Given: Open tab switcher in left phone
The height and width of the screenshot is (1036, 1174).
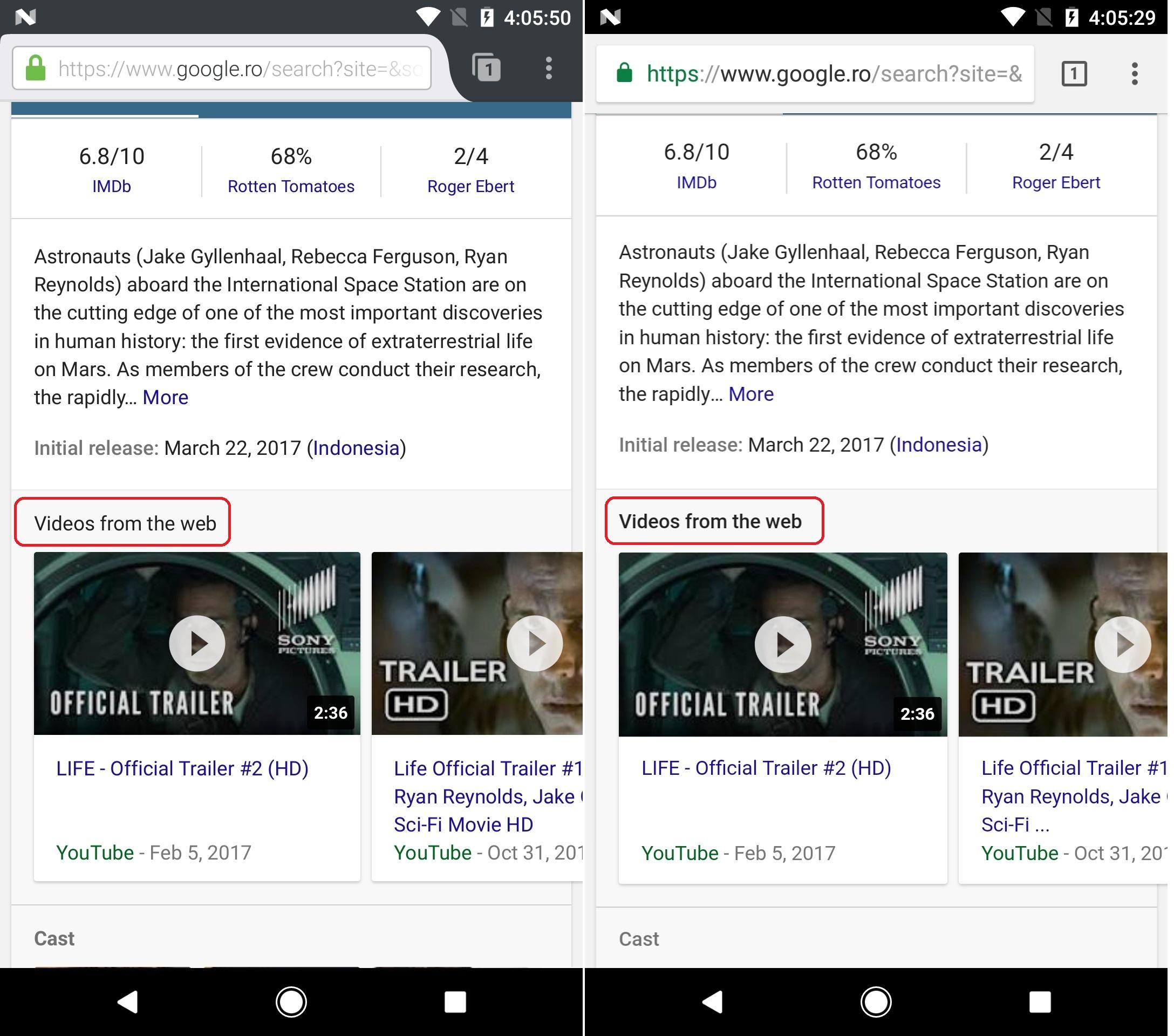Looking at the screenshot, I should [487, 69].
